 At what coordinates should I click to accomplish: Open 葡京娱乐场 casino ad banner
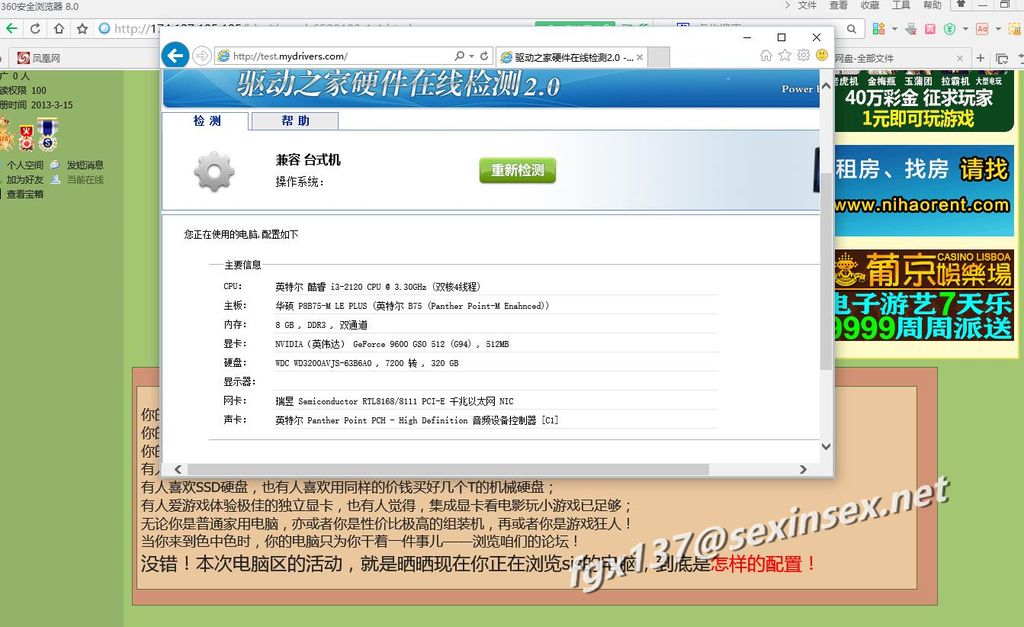pyautogui.click(x=923, y=296)
